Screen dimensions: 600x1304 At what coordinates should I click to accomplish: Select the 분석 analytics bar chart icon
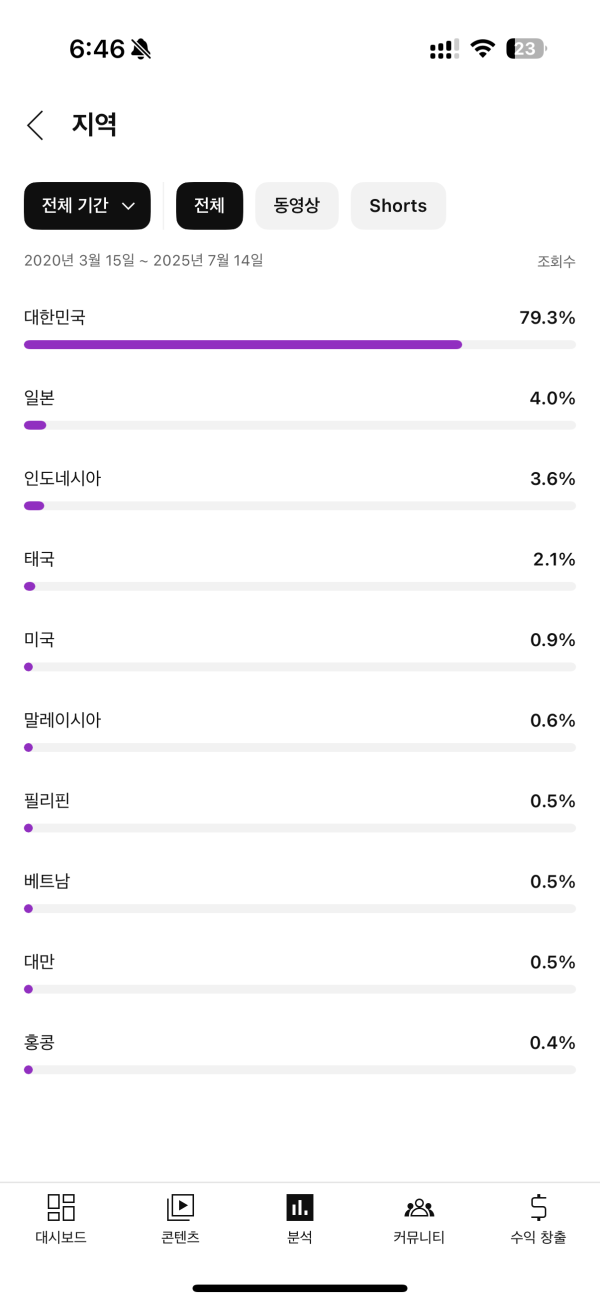coord(300,1207)
